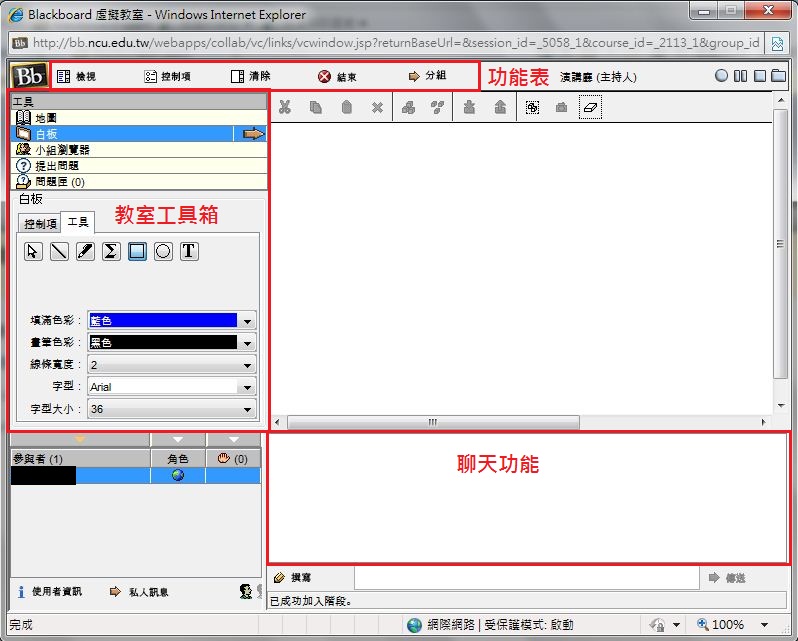Click the chat message input field
Image resolution: width=798 pixels, height=641 pixels.
coord(526,578)
